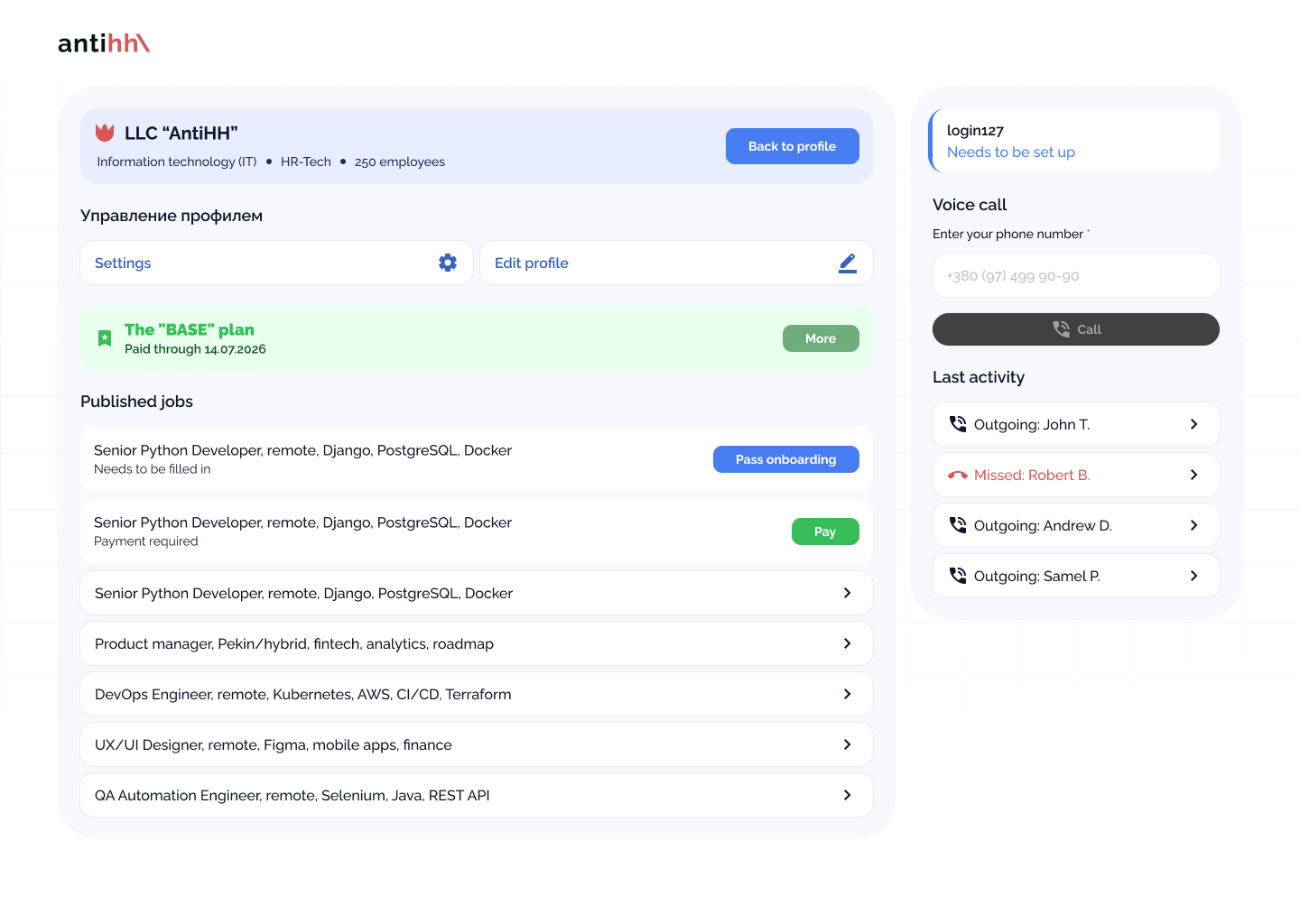
Task: Select the QA Automation Engineer job title
Action: pyautogui.click(x=292, y=796)
